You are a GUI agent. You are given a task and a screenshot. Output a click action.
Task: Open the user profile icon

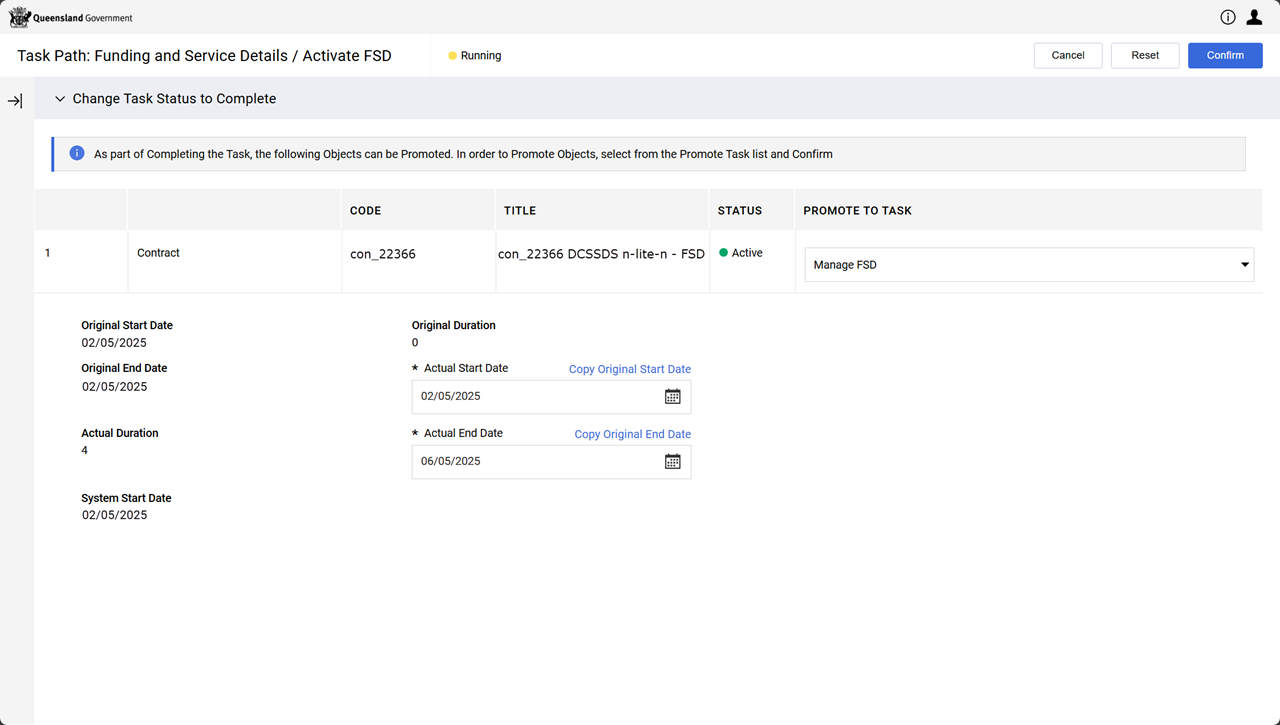point(1254,17)
